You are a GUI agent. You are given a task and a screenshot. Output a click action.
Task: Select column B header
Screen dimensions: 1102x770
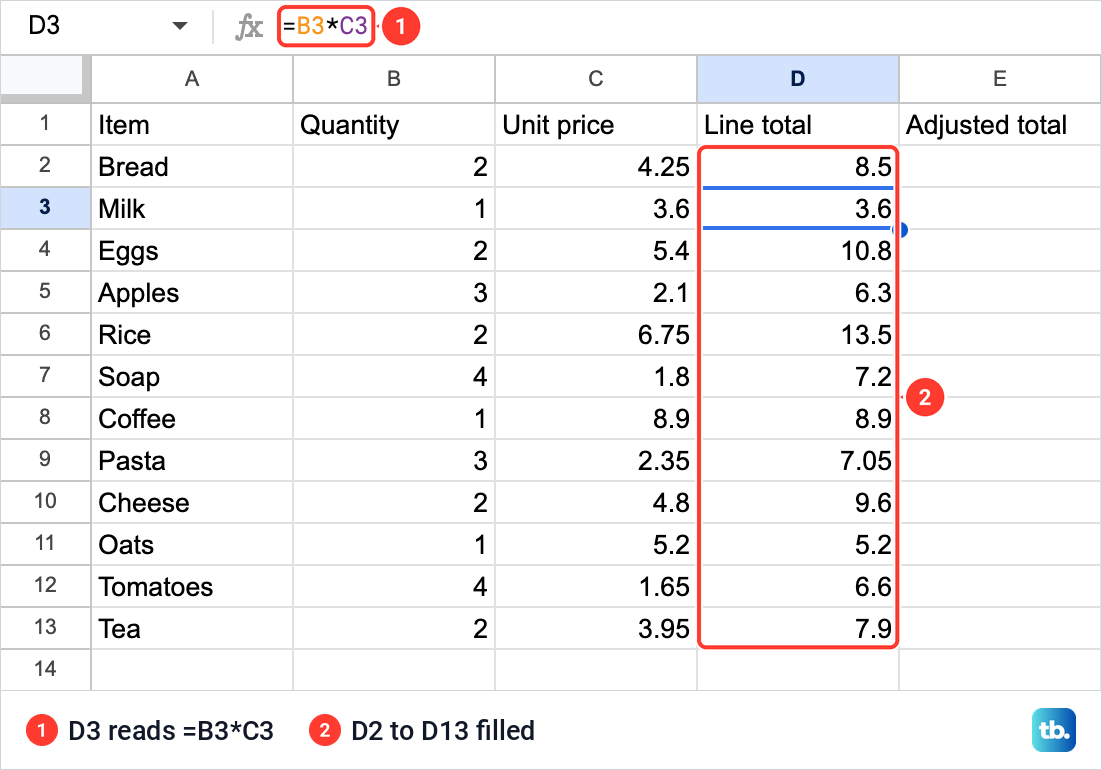394,79
